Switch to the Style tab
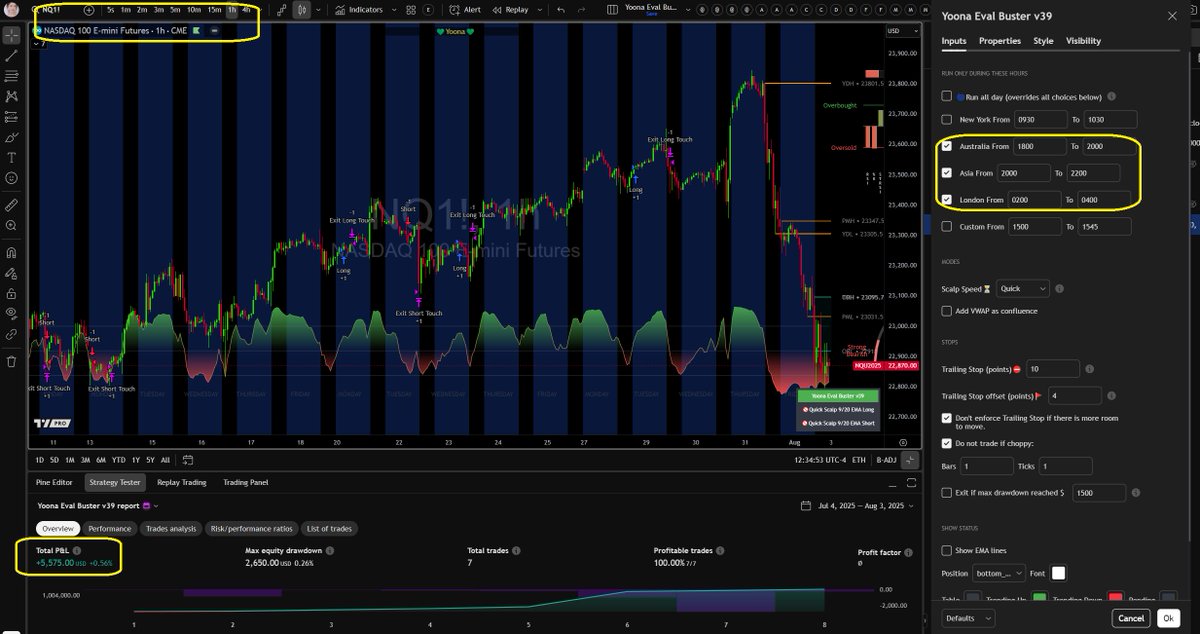1200x634 pixels. (x=1043, y=41)
